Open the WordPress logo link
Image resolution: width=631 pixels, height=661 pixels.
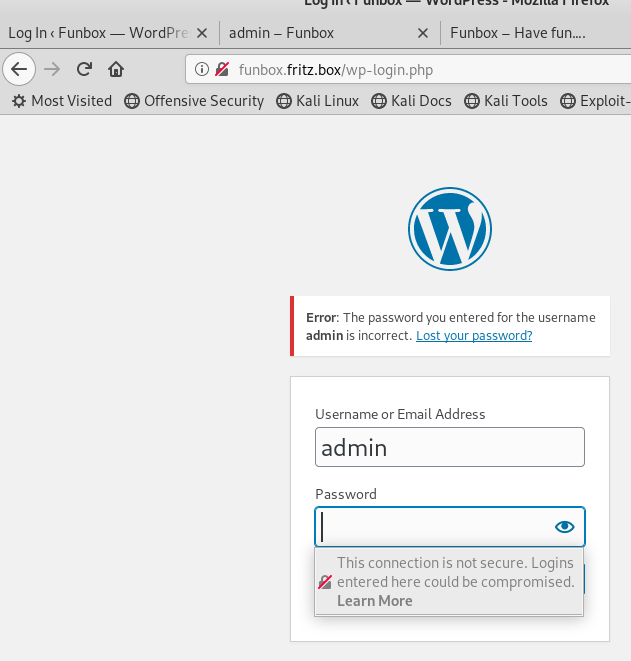[x=450, y=229]
